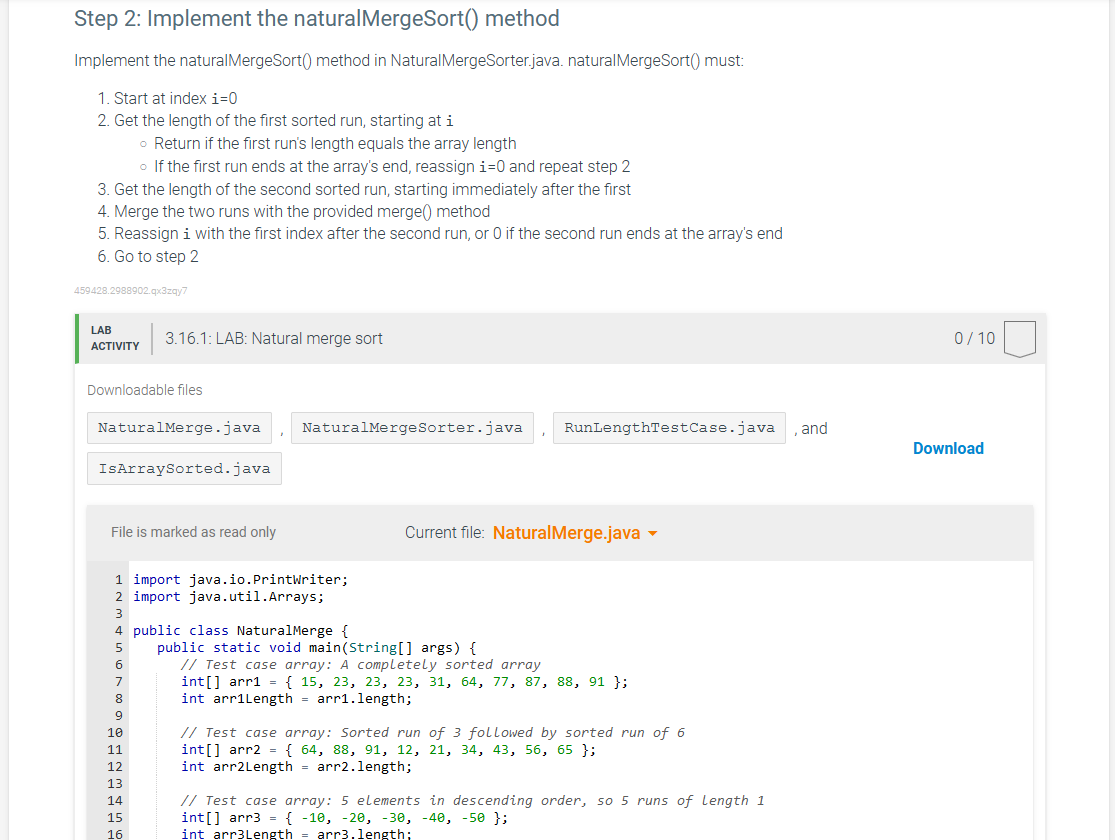This screenshot has width=1115, height=840.
Task: Click the 'File is marked as read only' label
Action: click(x=193, y=532)
